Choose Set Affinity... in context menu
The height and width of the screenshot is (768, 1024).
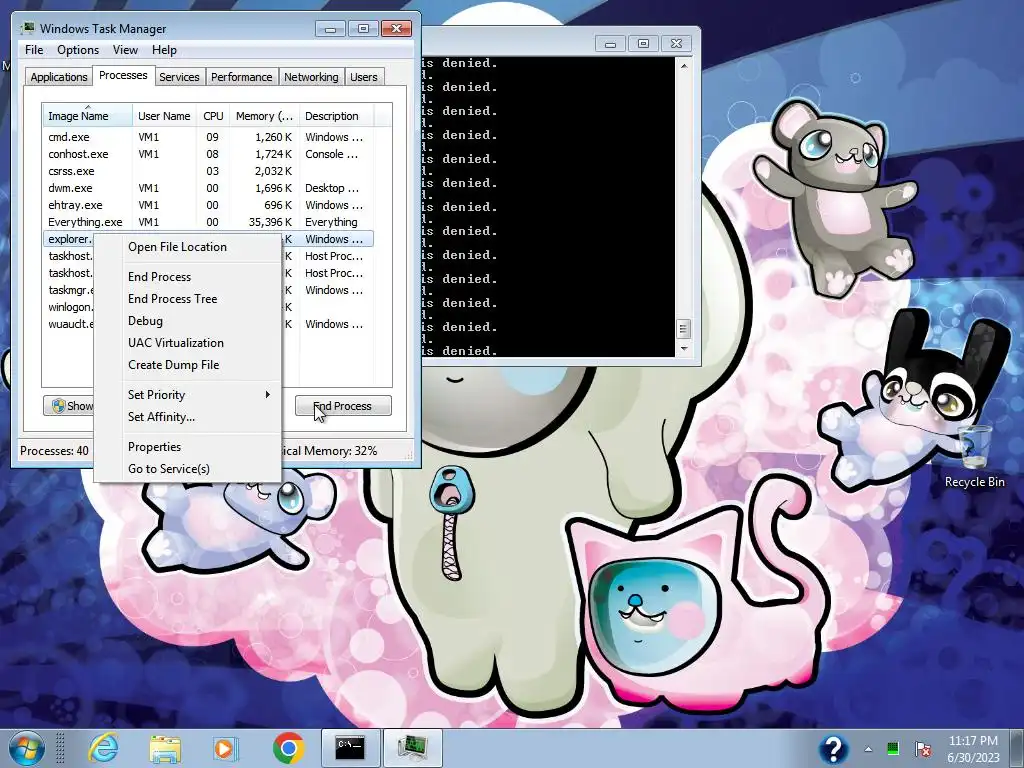[188, 417]
